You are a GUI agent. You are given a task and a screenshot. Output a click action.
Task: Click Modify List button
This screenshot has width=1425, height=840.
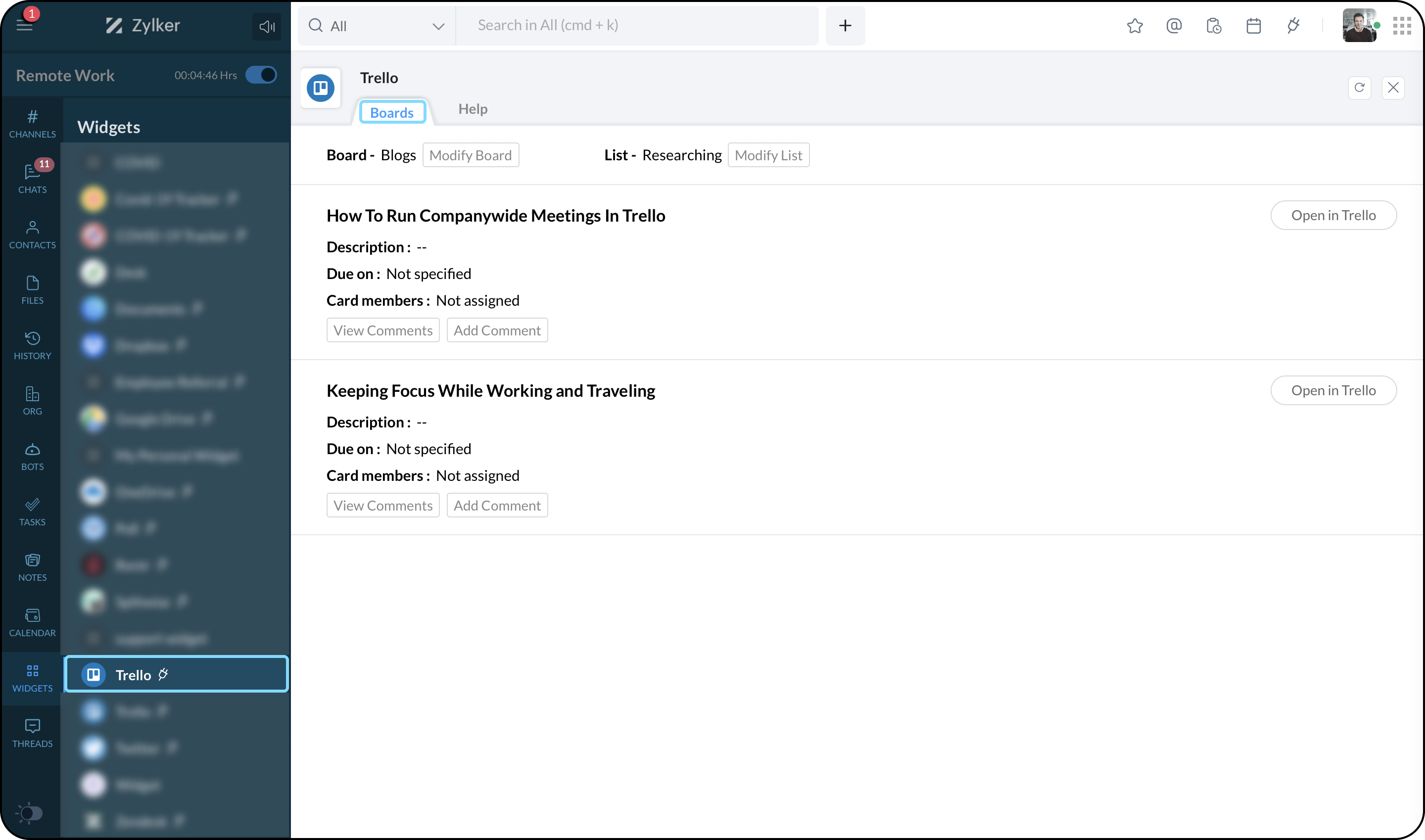tap(768, 155)
